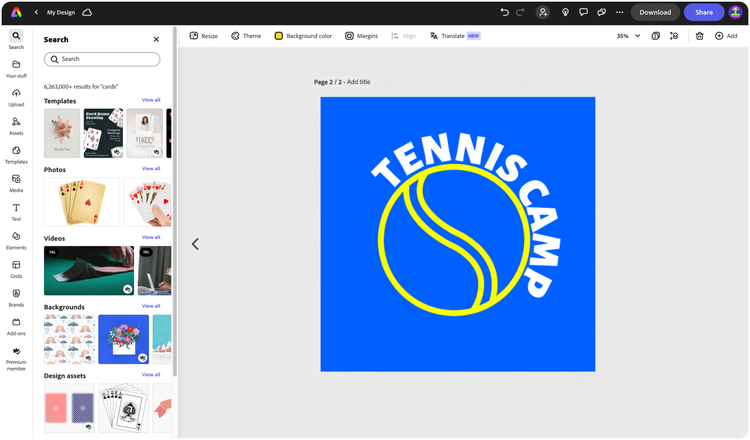Screen dimensions: 750x440
Task: Select the spade card hand sketch asset
Action: click(x=123, y=408)
